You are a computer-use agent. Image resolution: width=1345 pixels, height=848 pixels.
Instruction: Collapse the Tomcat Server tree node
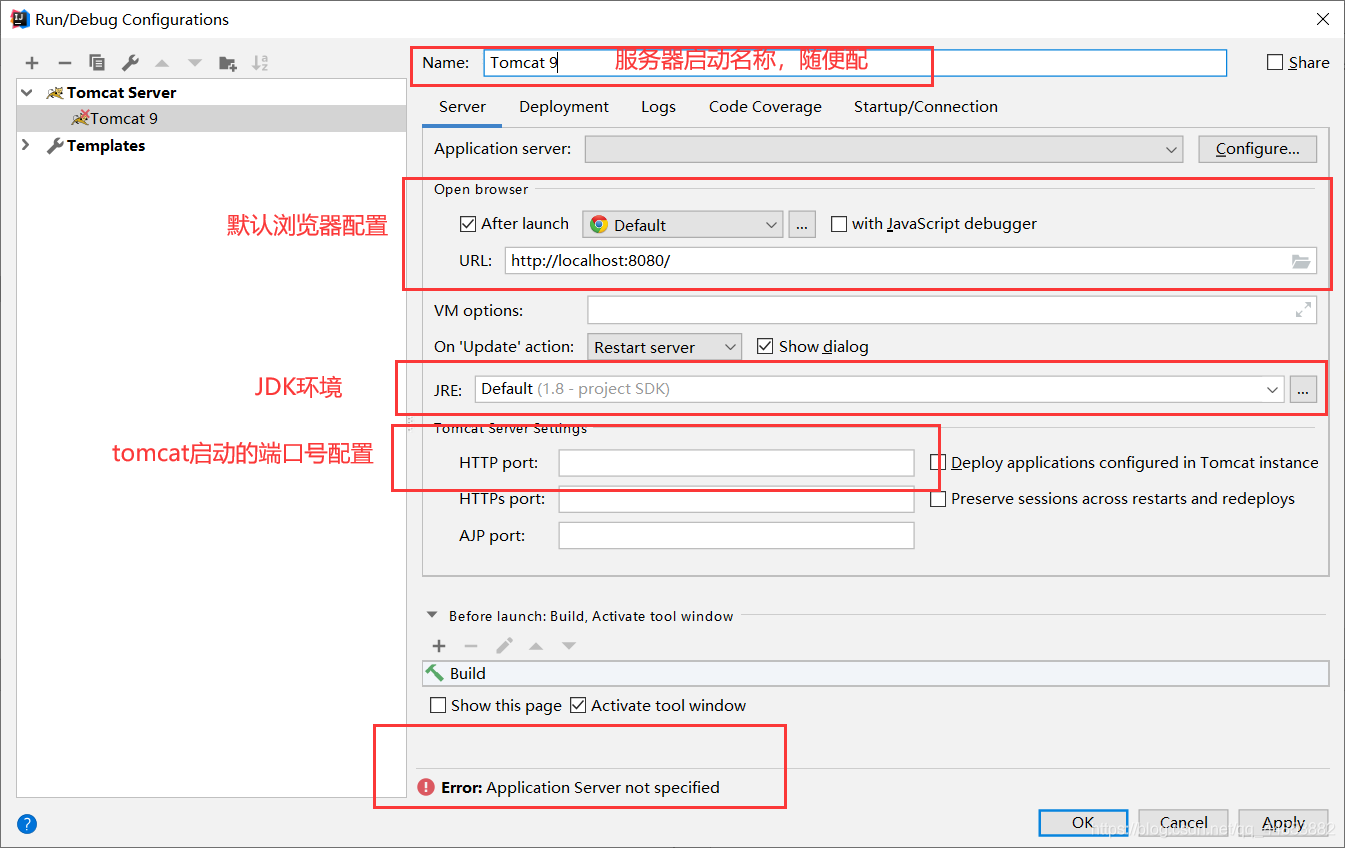pos(27,92)
